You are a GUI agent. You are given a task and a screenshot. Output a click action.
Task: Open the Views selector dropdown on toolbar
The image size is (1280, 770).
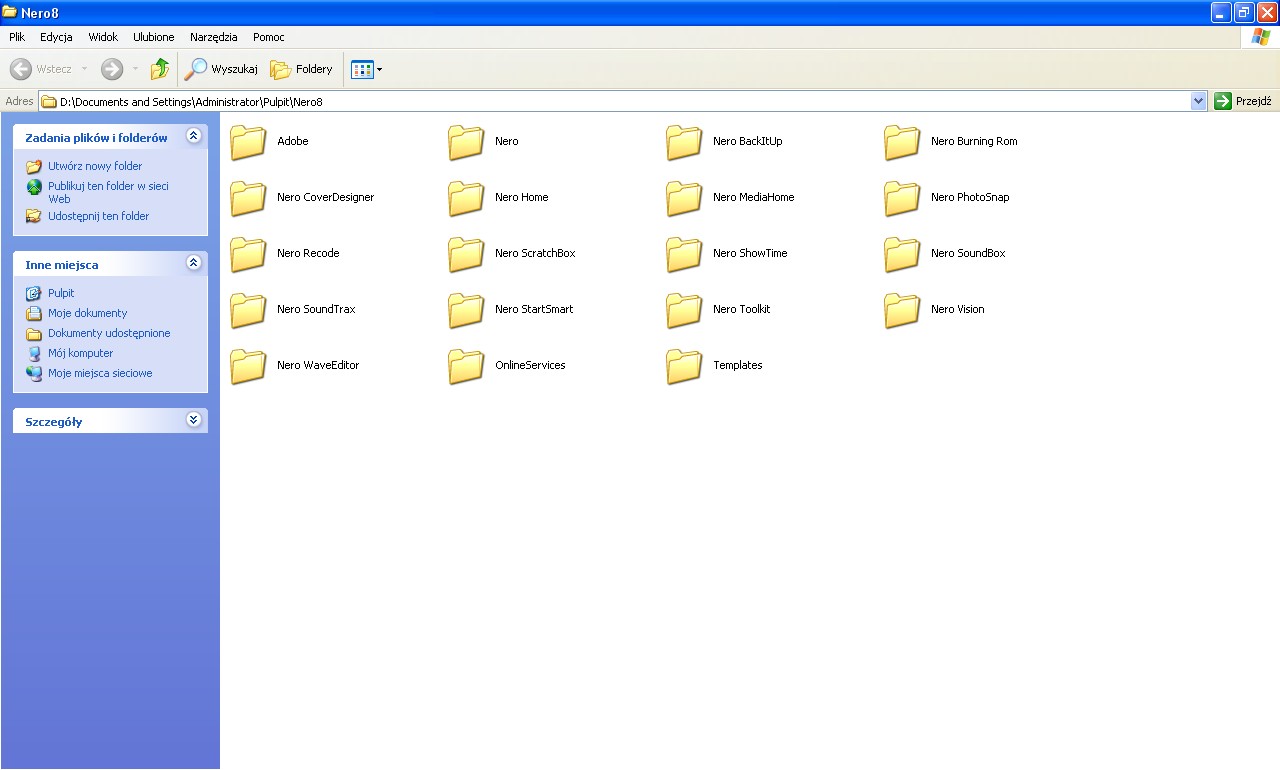(380, 69)
